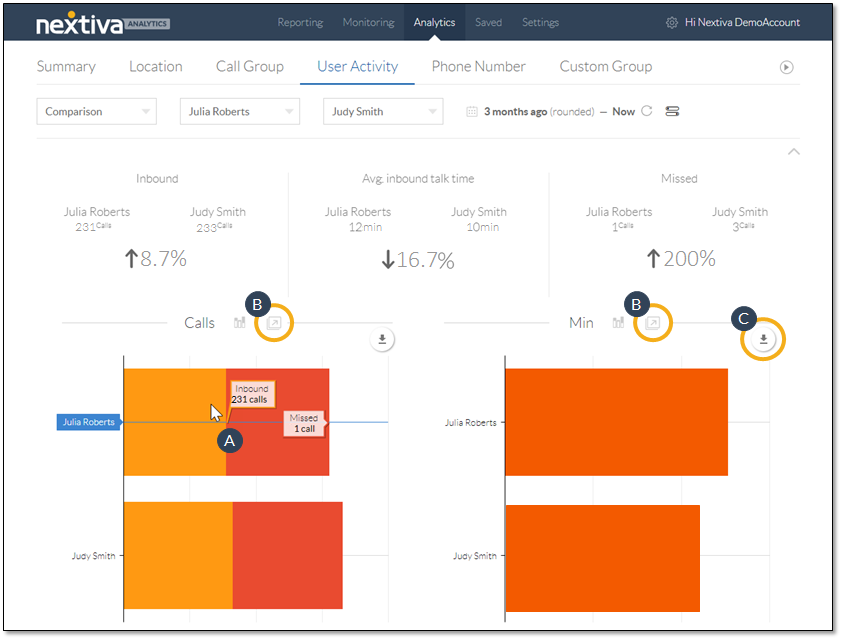Click the calendar icon beside date range
Screen dimensions: 842x640
(x=471, y=112)
